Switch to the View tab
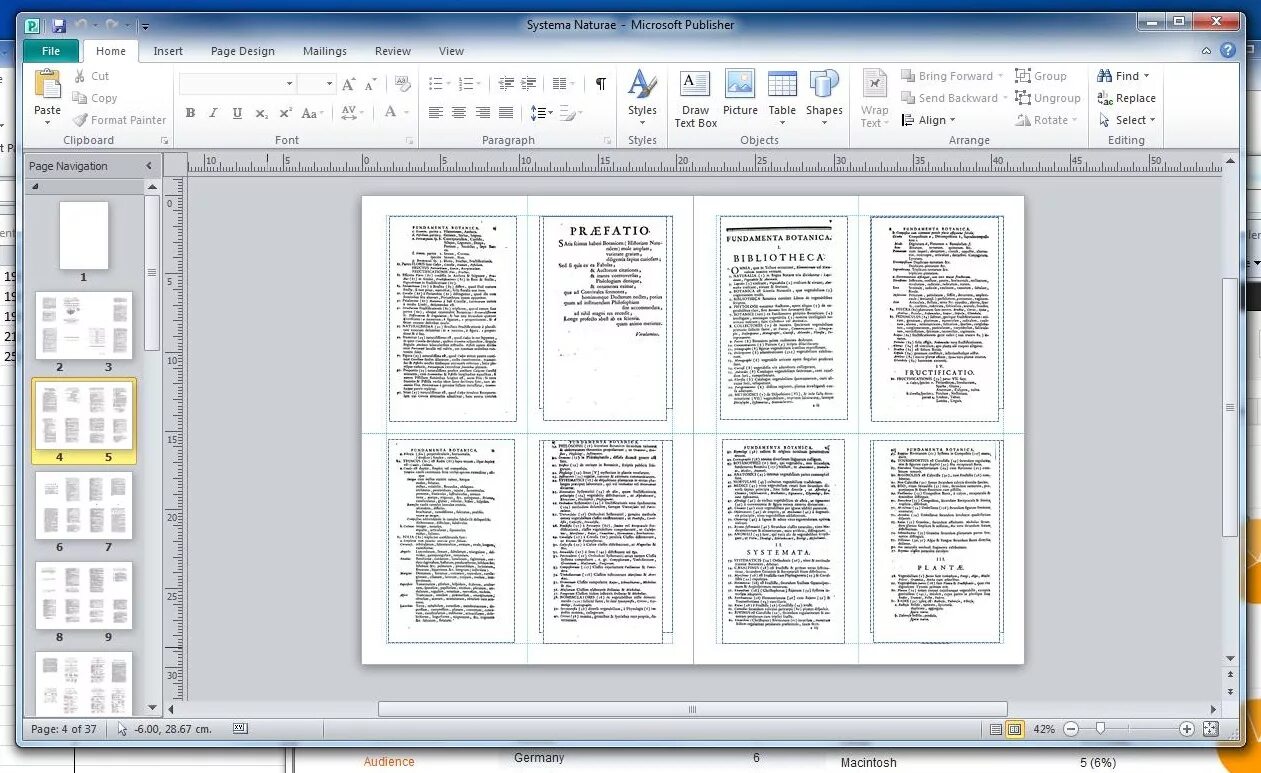 coord(452,51)
